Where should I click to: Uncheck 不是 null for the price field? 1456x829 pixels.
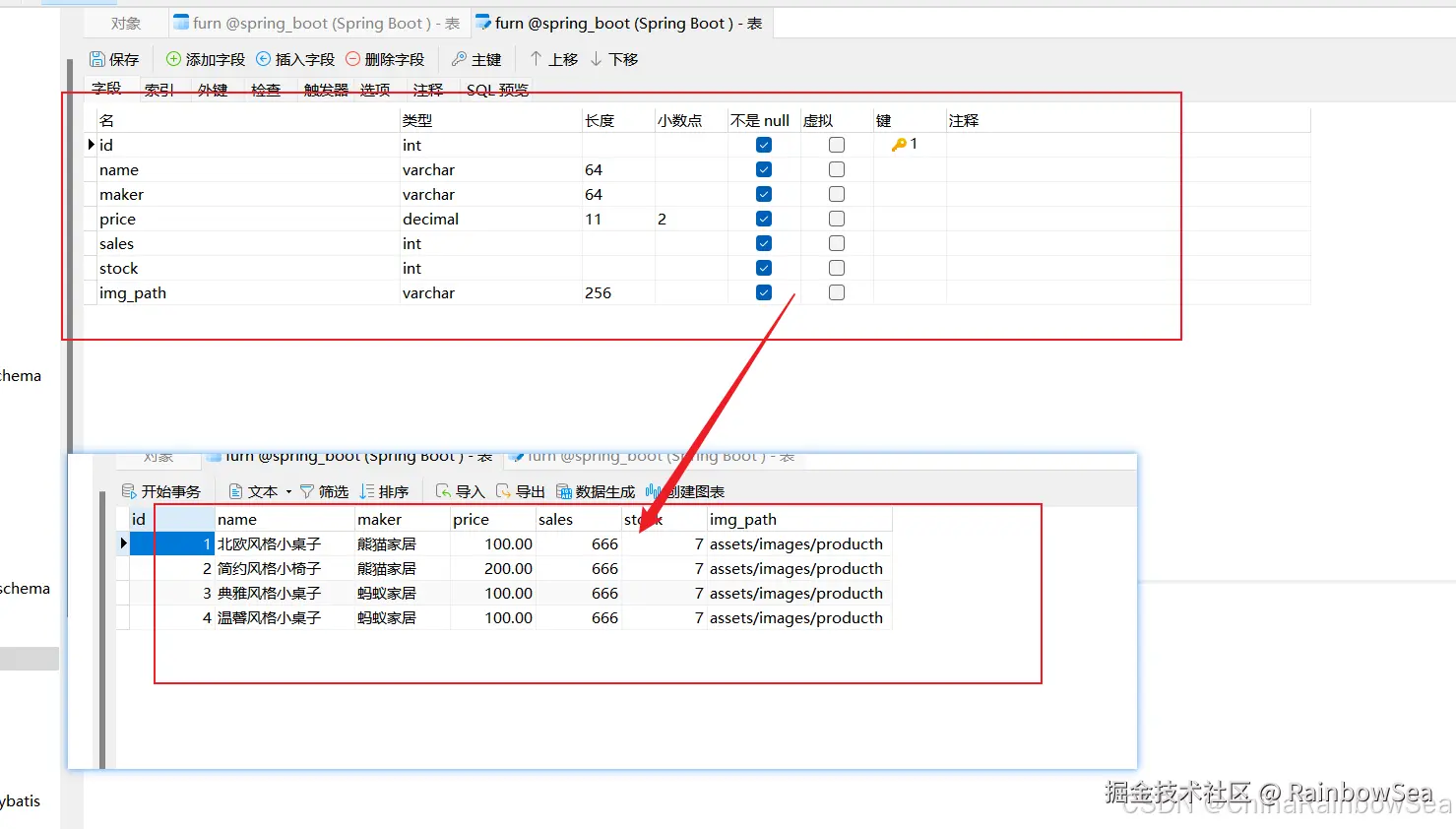pos(764,219)
